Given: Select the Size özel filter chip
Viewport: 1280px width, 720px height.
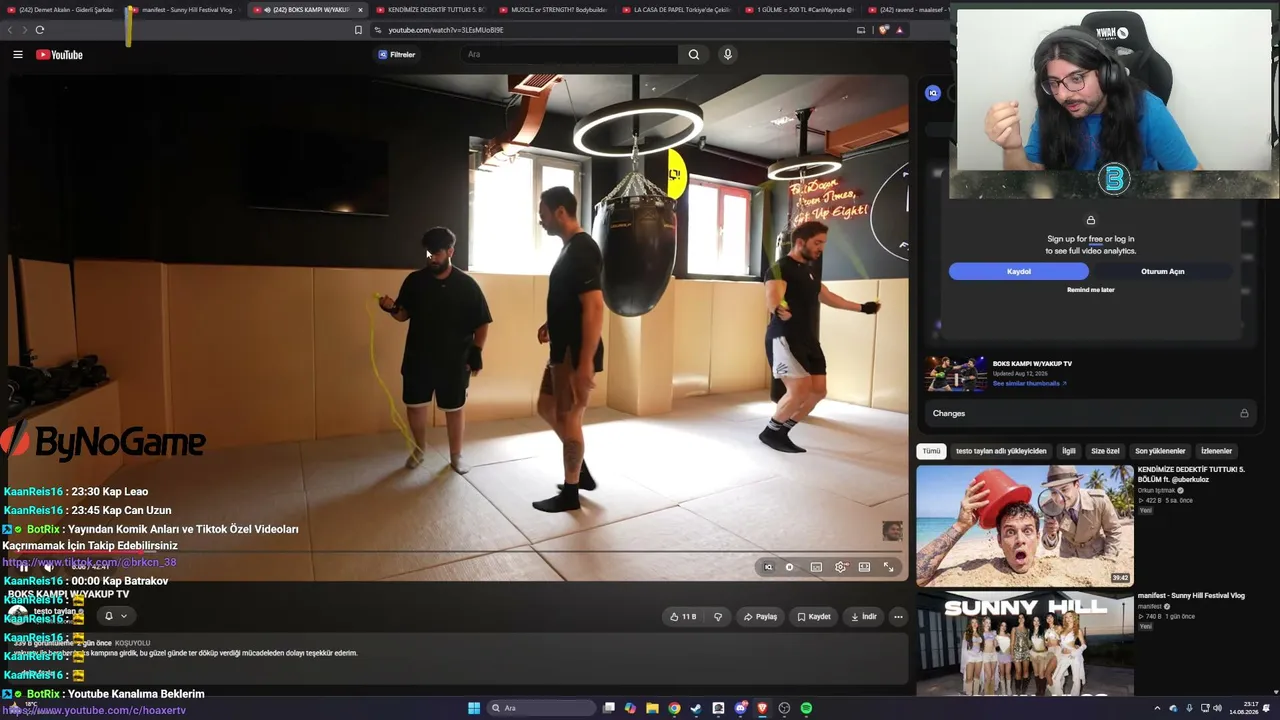Looking at the screenshot, I should (1105, 451).
